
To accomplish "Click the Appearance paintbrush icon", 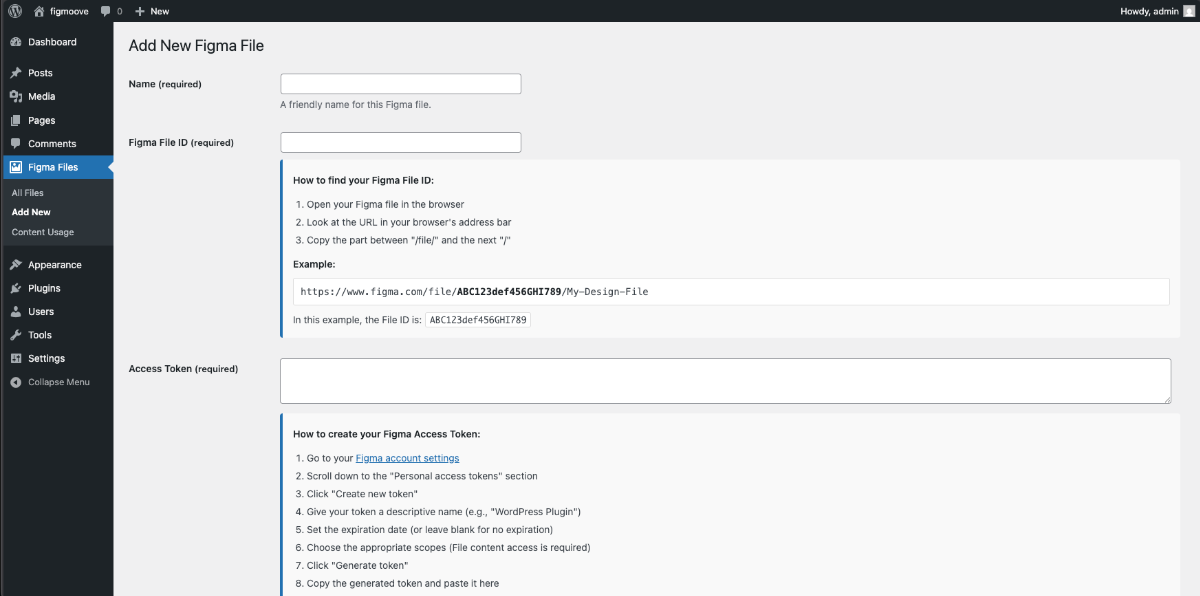I will point(16,265).
